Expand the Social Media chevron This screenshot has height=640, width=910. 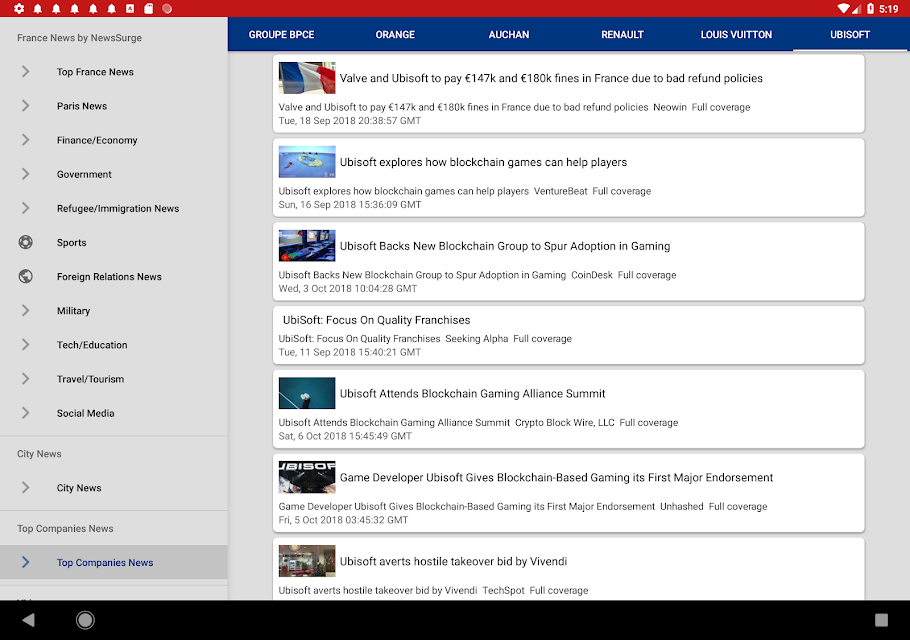tap(26, 413)
